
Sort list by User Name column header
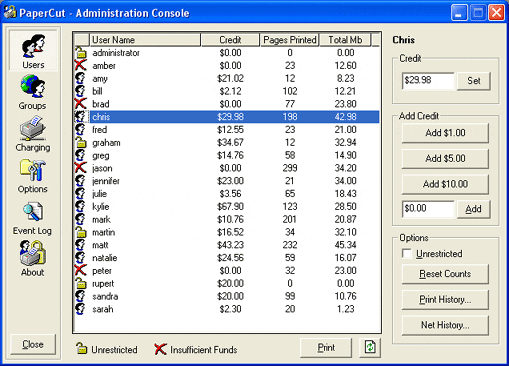pos(145,40)
